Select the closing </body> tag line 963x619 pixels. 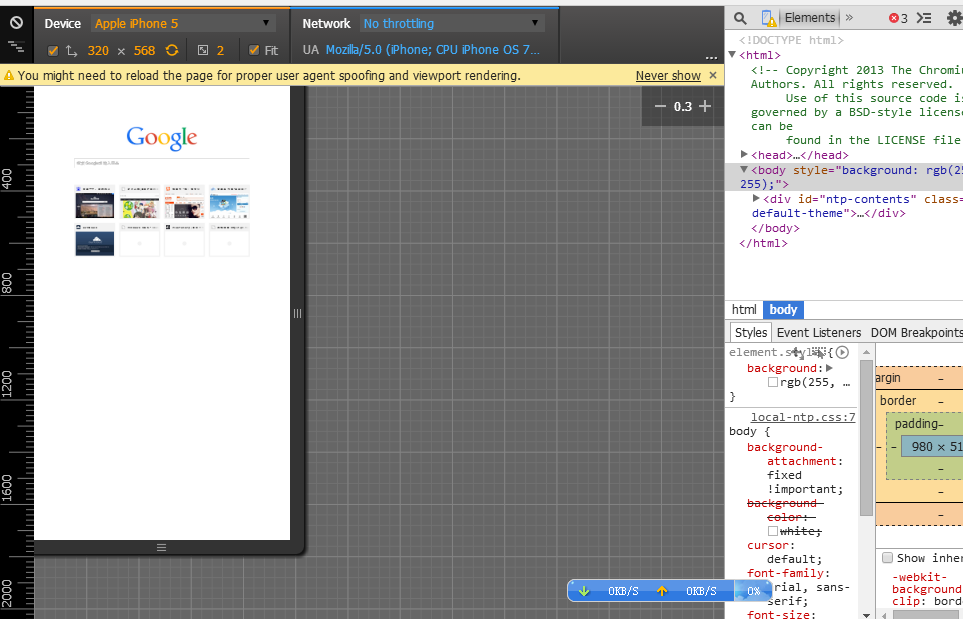pyautogui.click(x=776, y=228)
